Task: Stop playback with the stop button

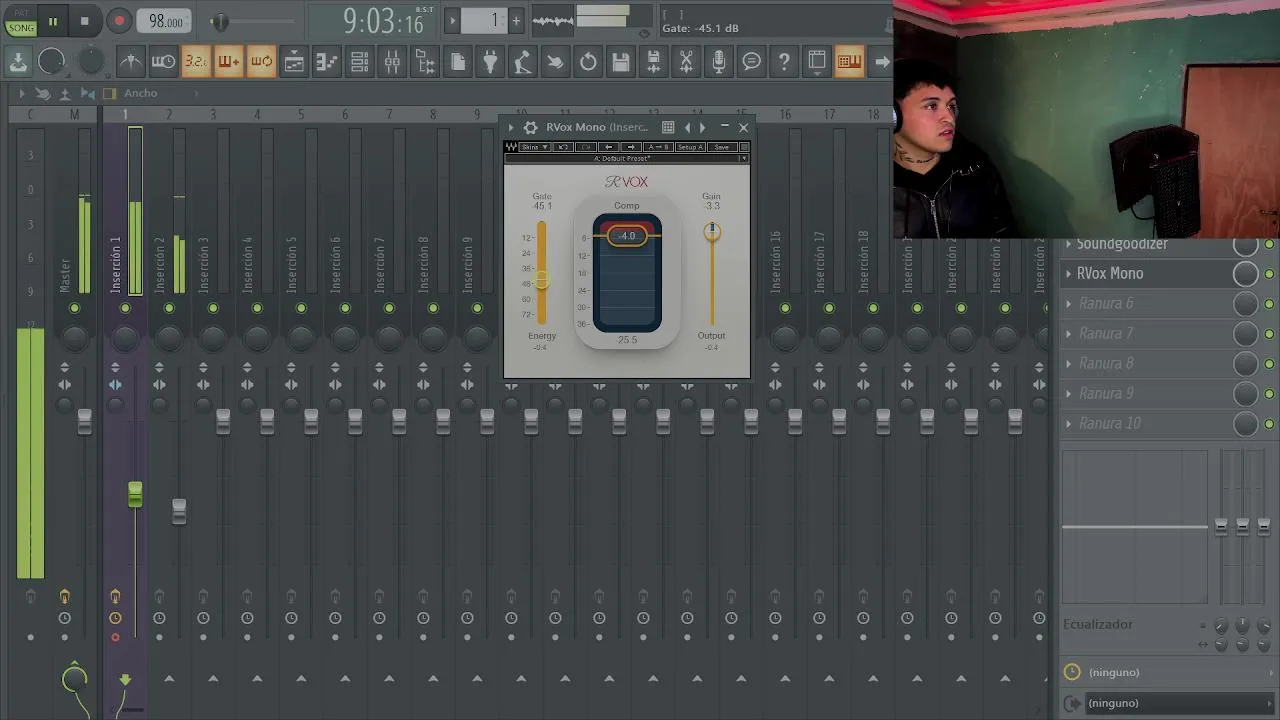Action: tap(85, 20)
